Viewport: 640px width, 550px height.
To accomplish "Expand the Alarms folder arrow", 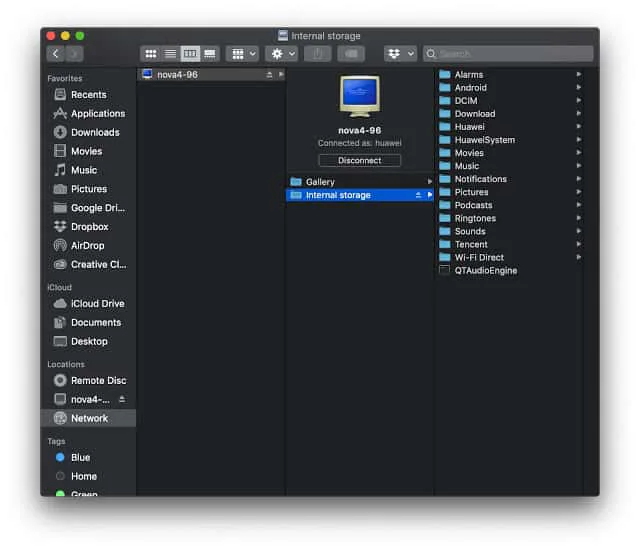I will (x=578, y=74).
